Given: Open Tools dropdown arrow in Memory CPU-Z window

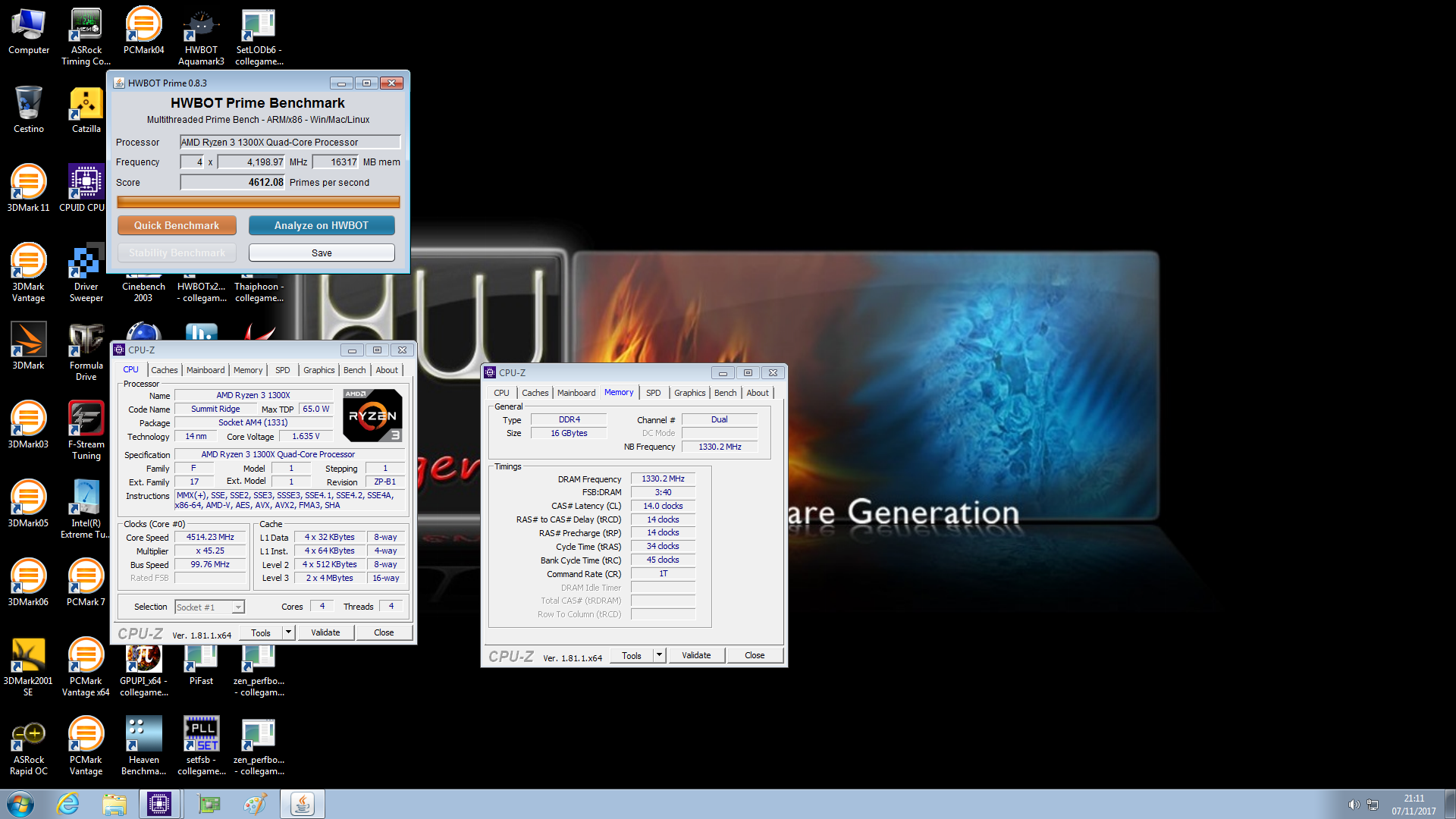Looking at the screenshot, I should point(659,655).
